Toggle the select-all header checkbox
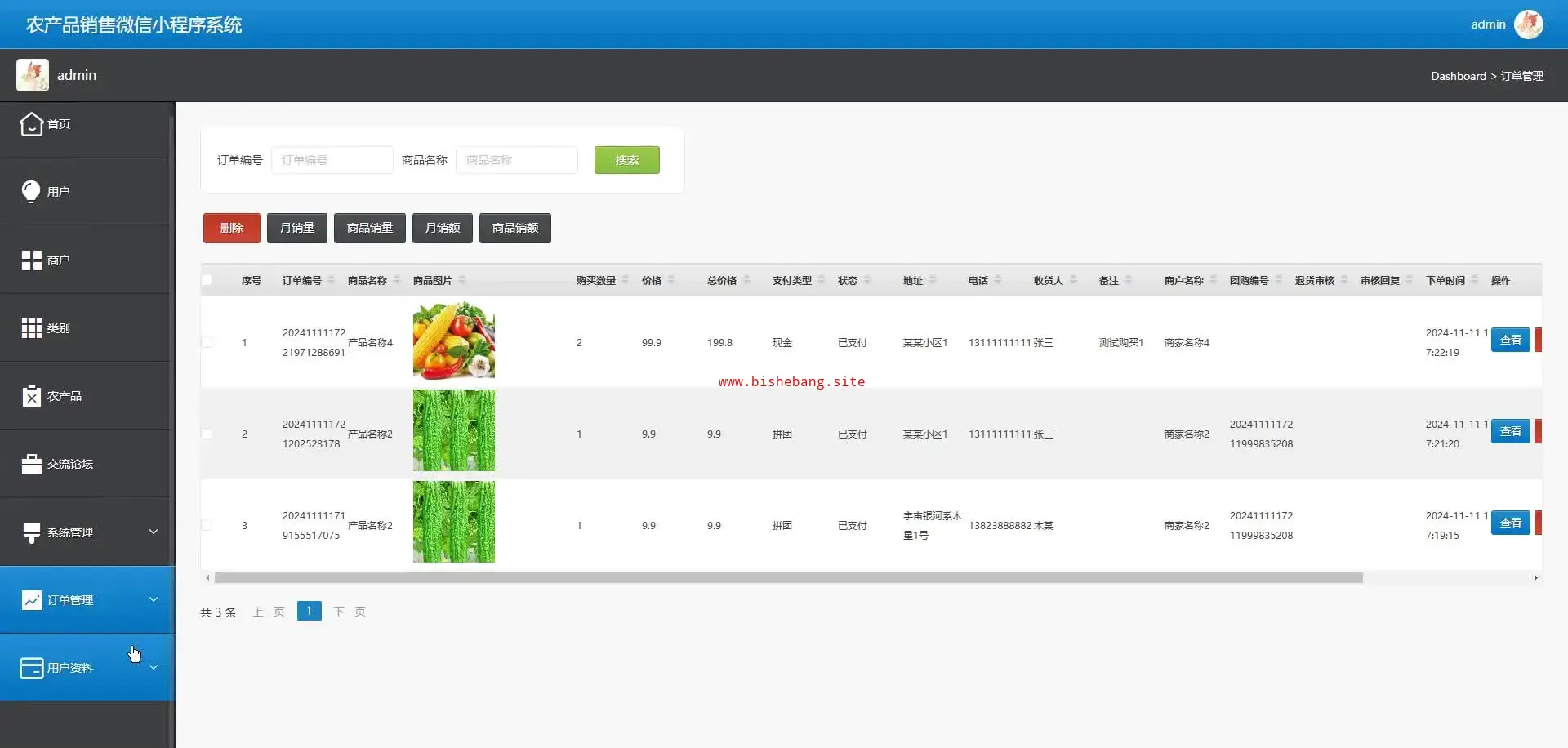This screenshot has height=748, width=1568. pos(207,280)
